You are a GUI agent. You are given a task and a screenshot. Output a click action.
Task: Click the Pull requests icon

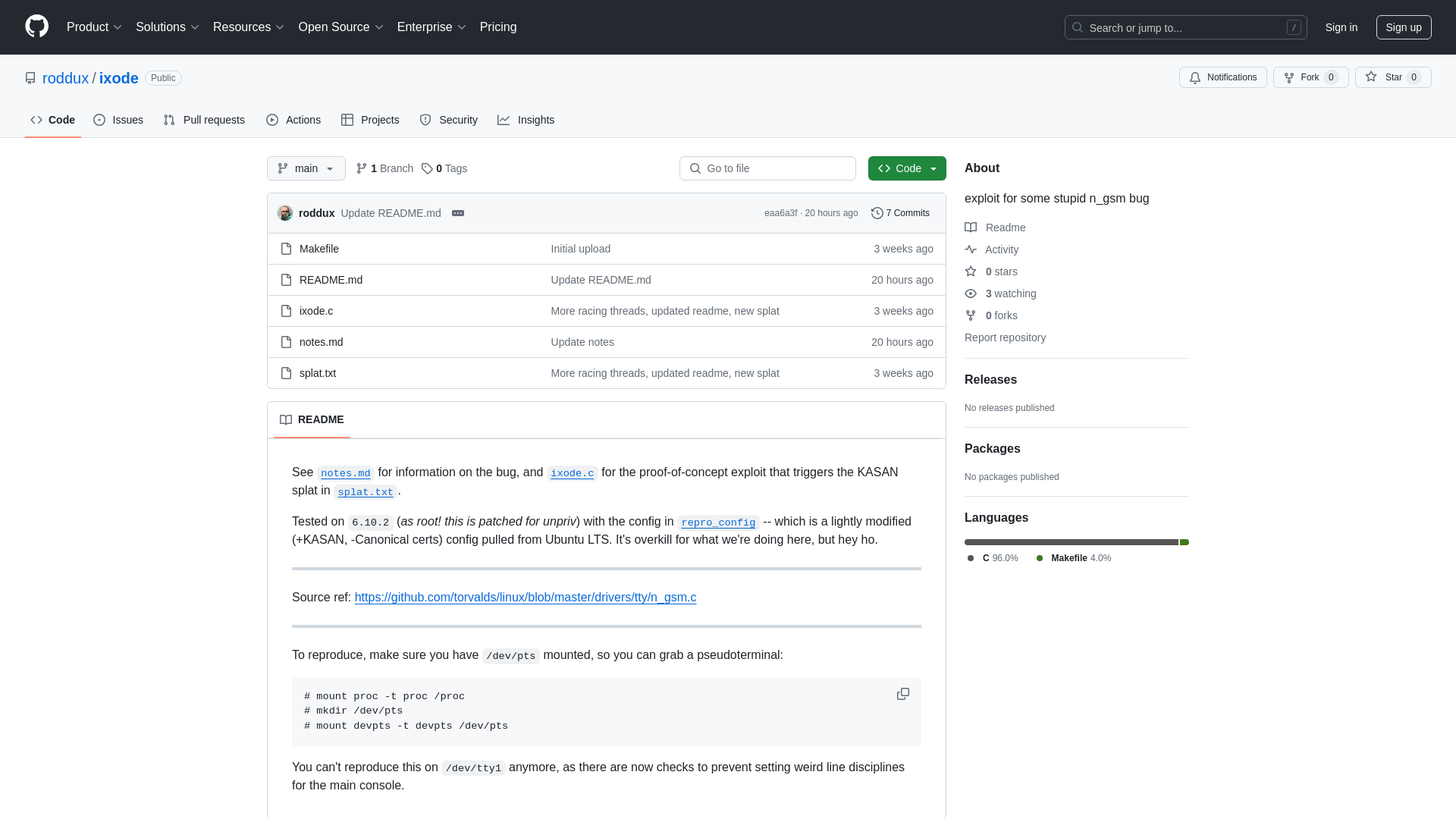(169, 120)
